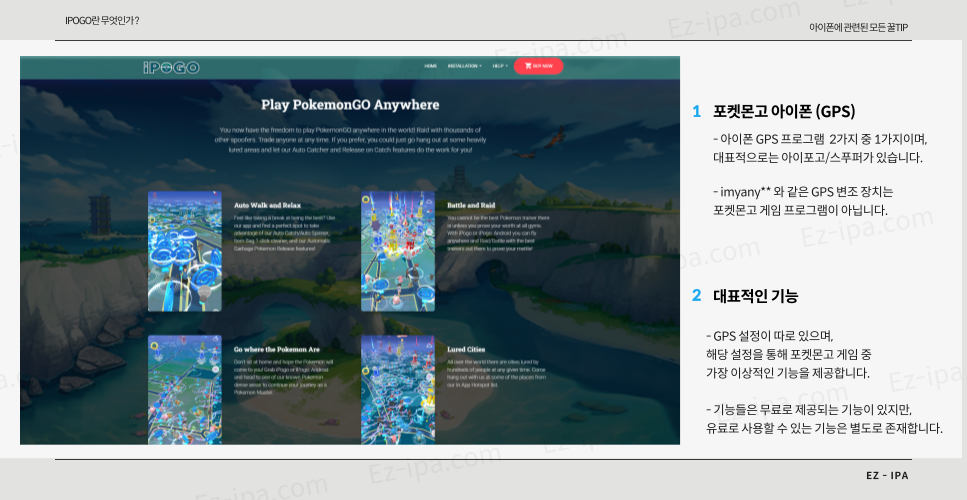Expand the INSTALLATION dropdown menu
This screenshot has height=500, width=967.
(464, 66)
